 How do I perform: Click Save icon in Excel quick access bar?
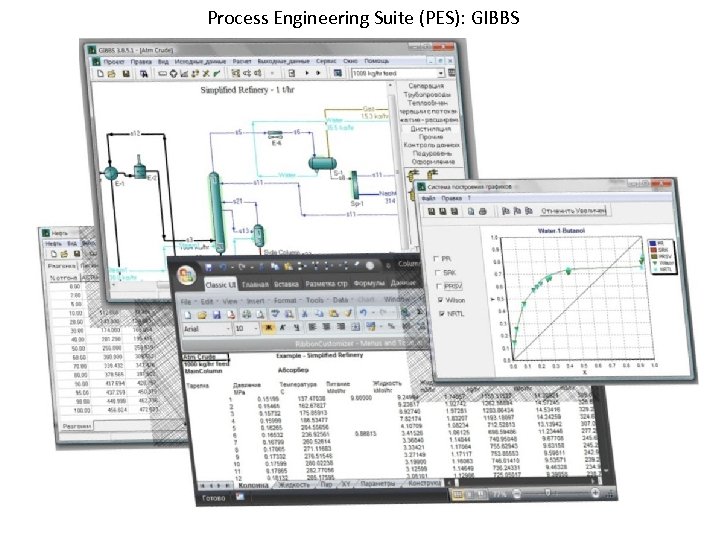tap(208, 267)
